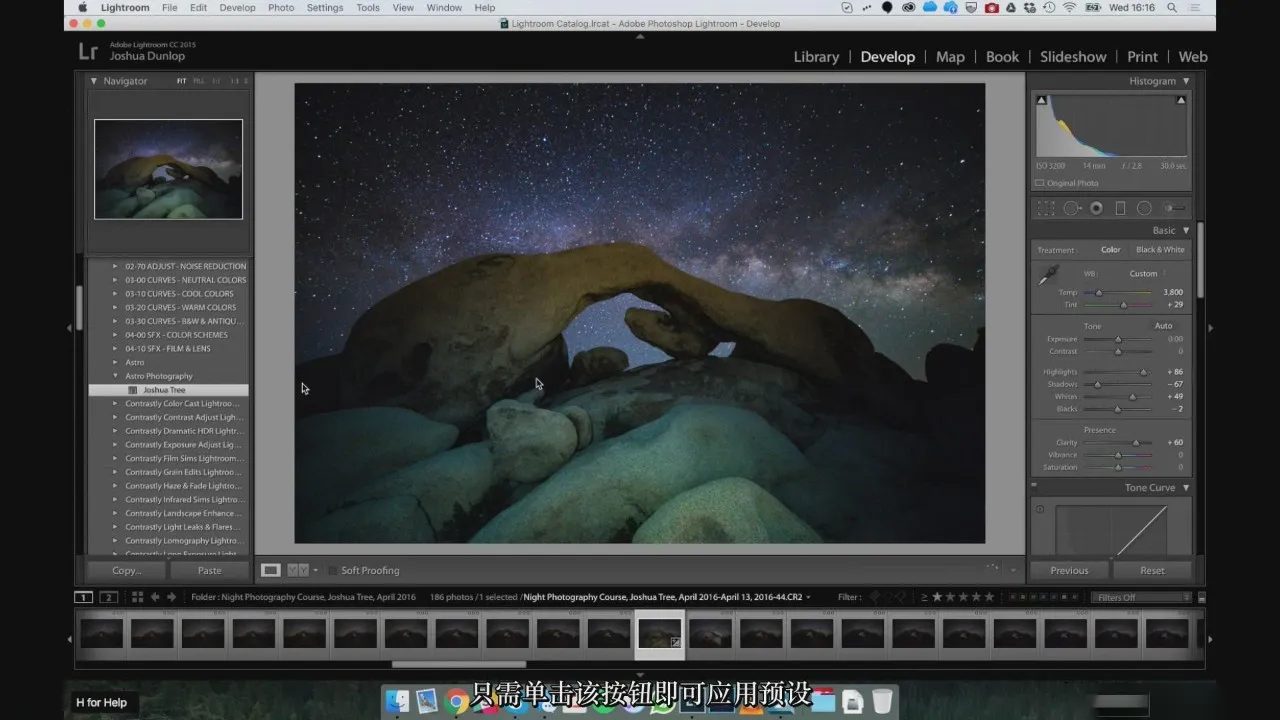Click the Previous button
The width and height of the screenshot is (1280, 720).
click(1069, 570)
